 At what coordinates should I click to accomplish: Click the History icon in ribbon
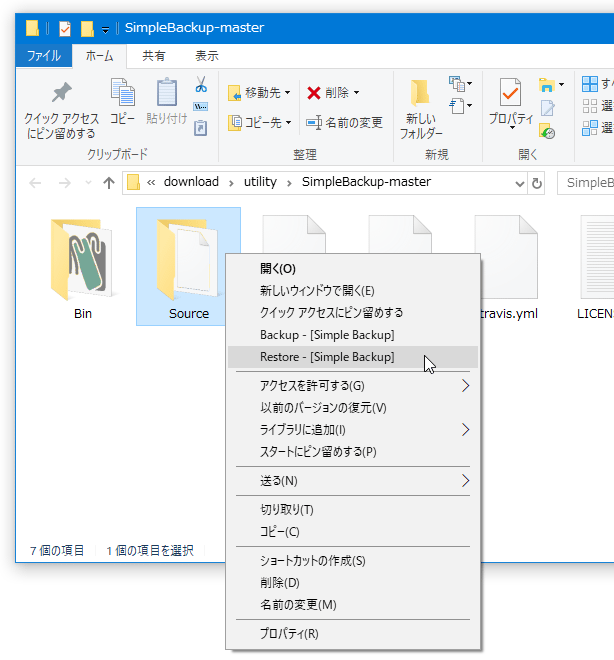click(547, 131)
